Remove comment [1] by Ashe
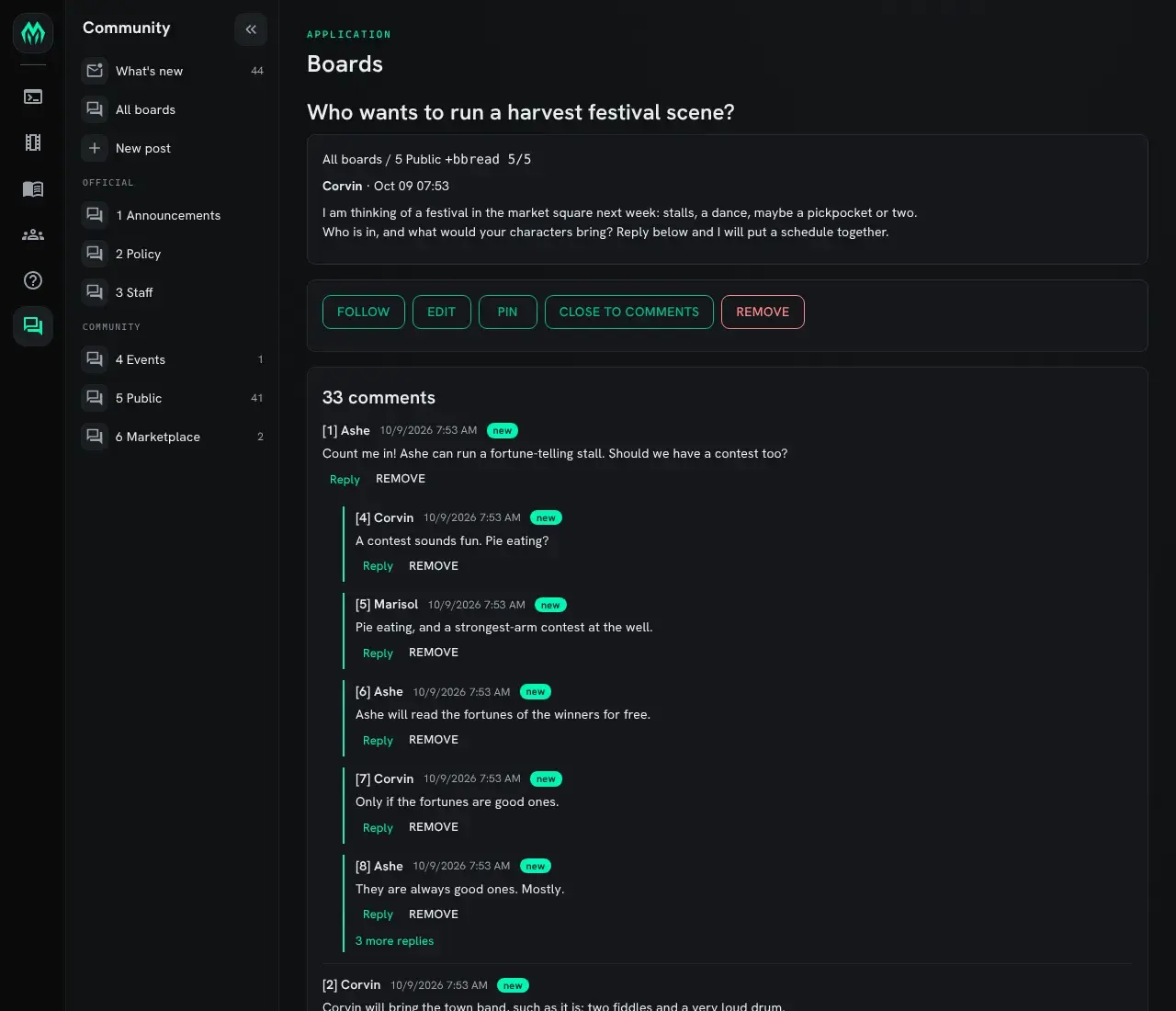The height and width of the screenshot is (1011, 1176). click(401, 479)
